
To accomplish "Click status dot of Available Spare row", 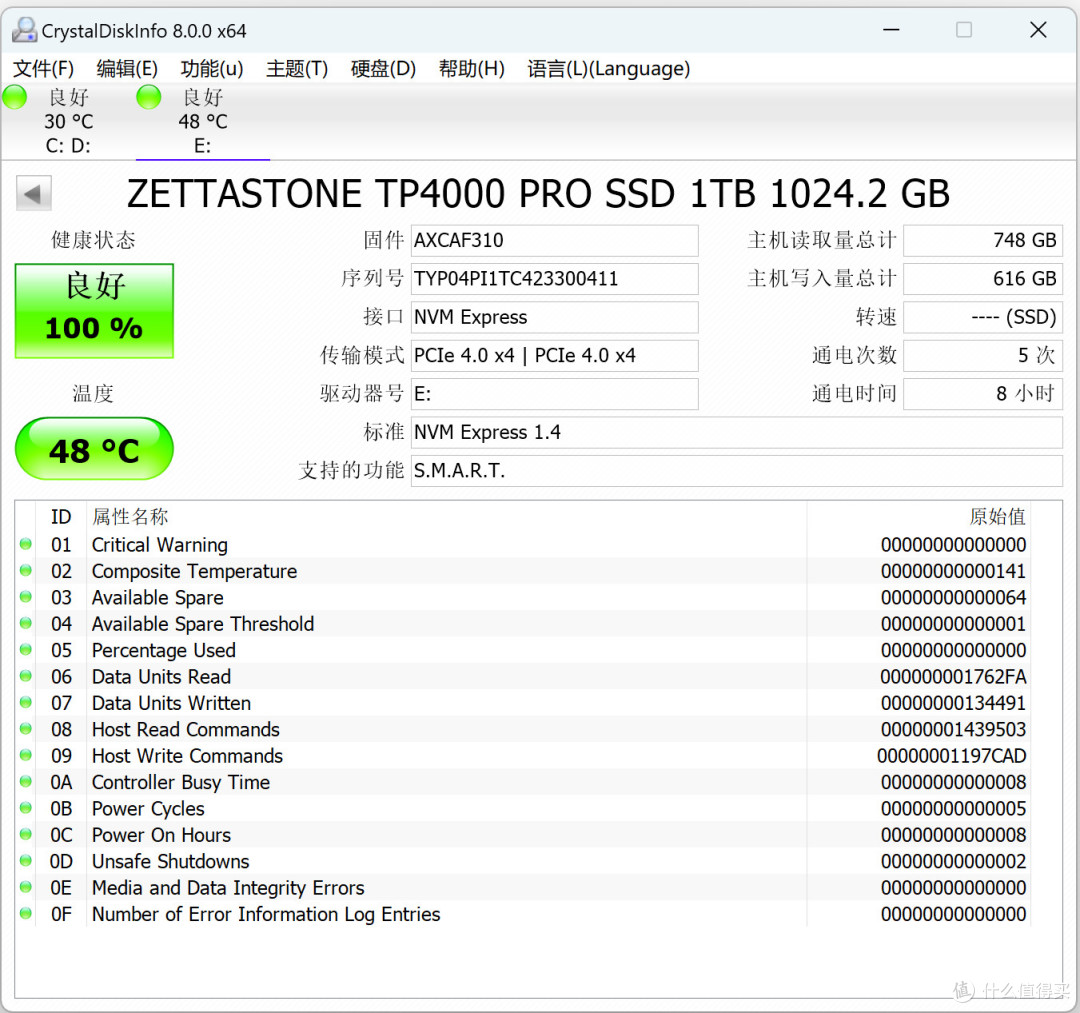I will point(26,596).
